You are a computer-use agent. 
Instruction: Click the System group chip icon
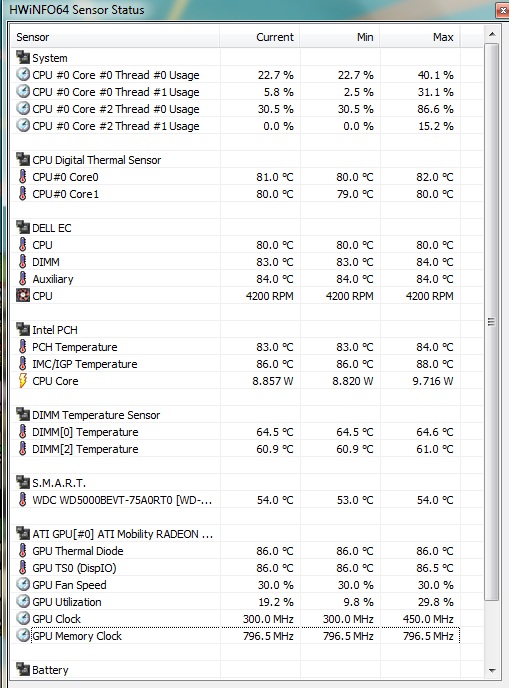tap(23, 57)
